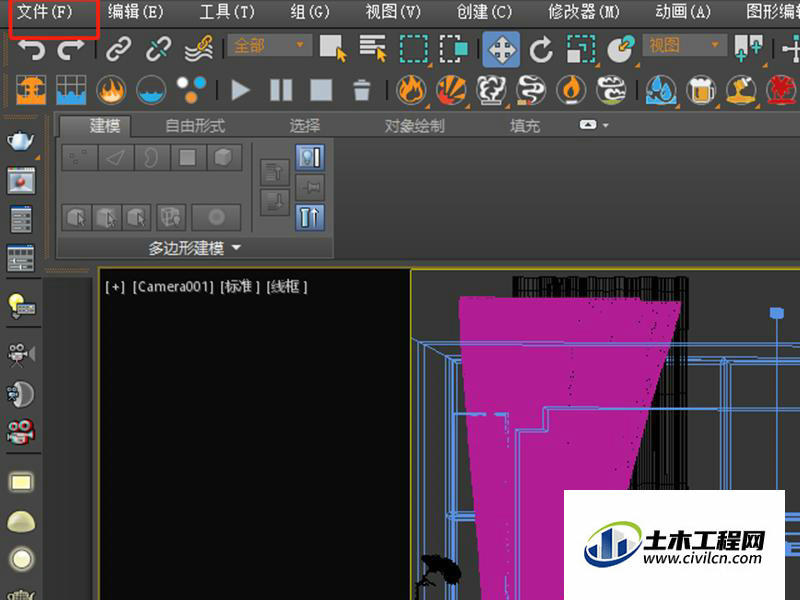Click the blue water grid icon
The height and width of the screenshot is (600, 800).
(x=71, y=90)
